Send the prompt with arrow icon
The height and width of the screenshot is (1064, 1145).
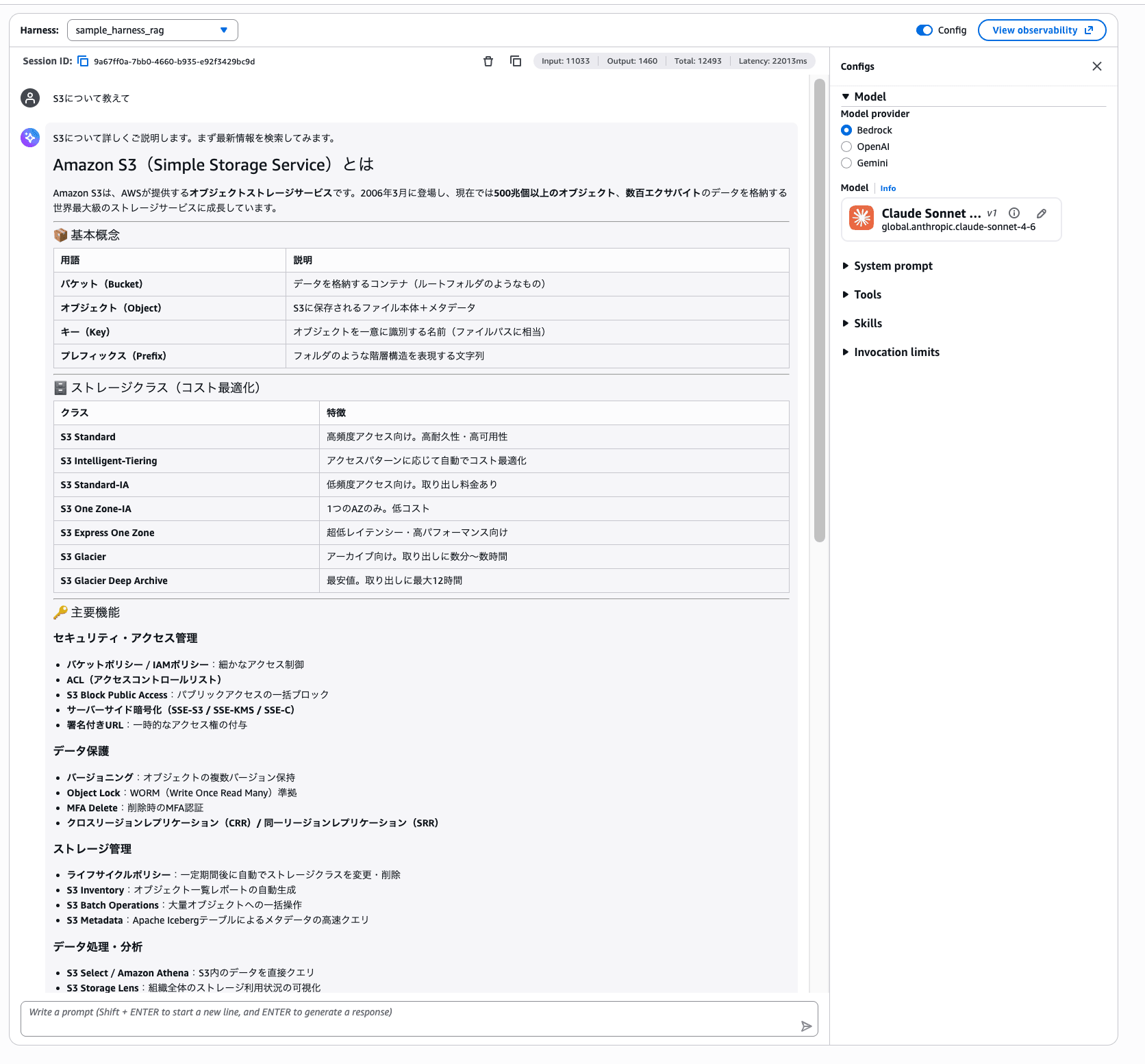coord(806,1026)
